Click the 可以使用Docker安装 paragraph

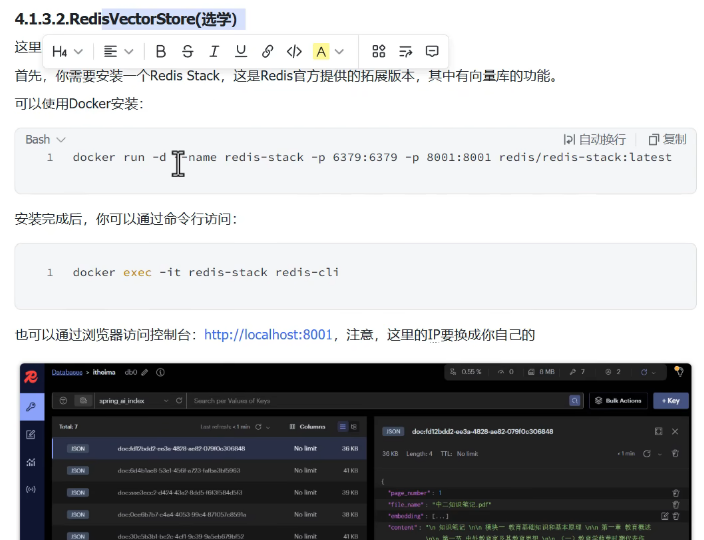pos(79,104)
